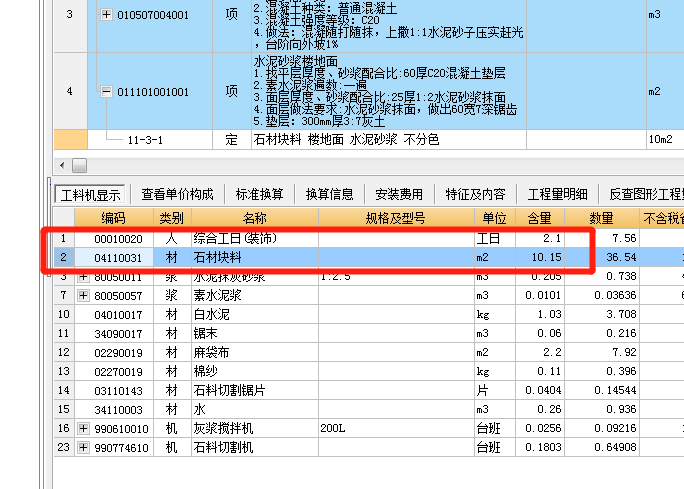
Task: Click row number 10 header
Action: (x=64, y=314)
